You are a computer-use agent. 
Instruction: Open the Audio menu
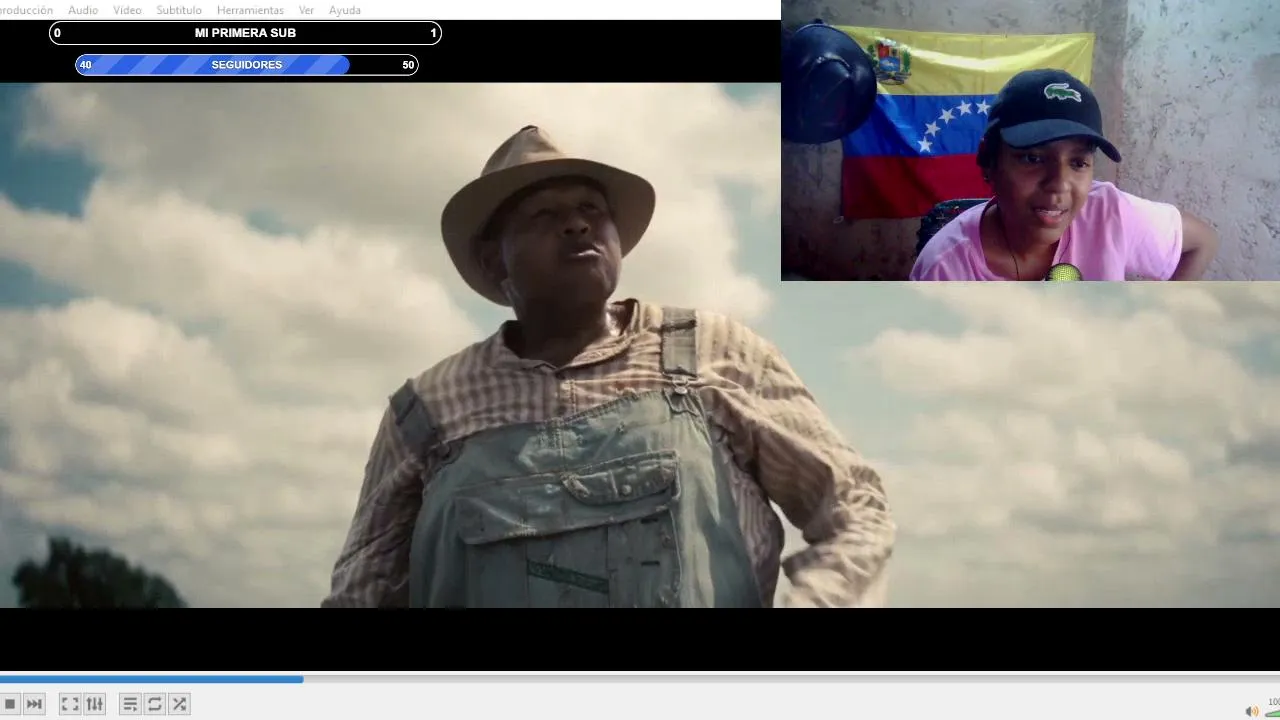83,10
